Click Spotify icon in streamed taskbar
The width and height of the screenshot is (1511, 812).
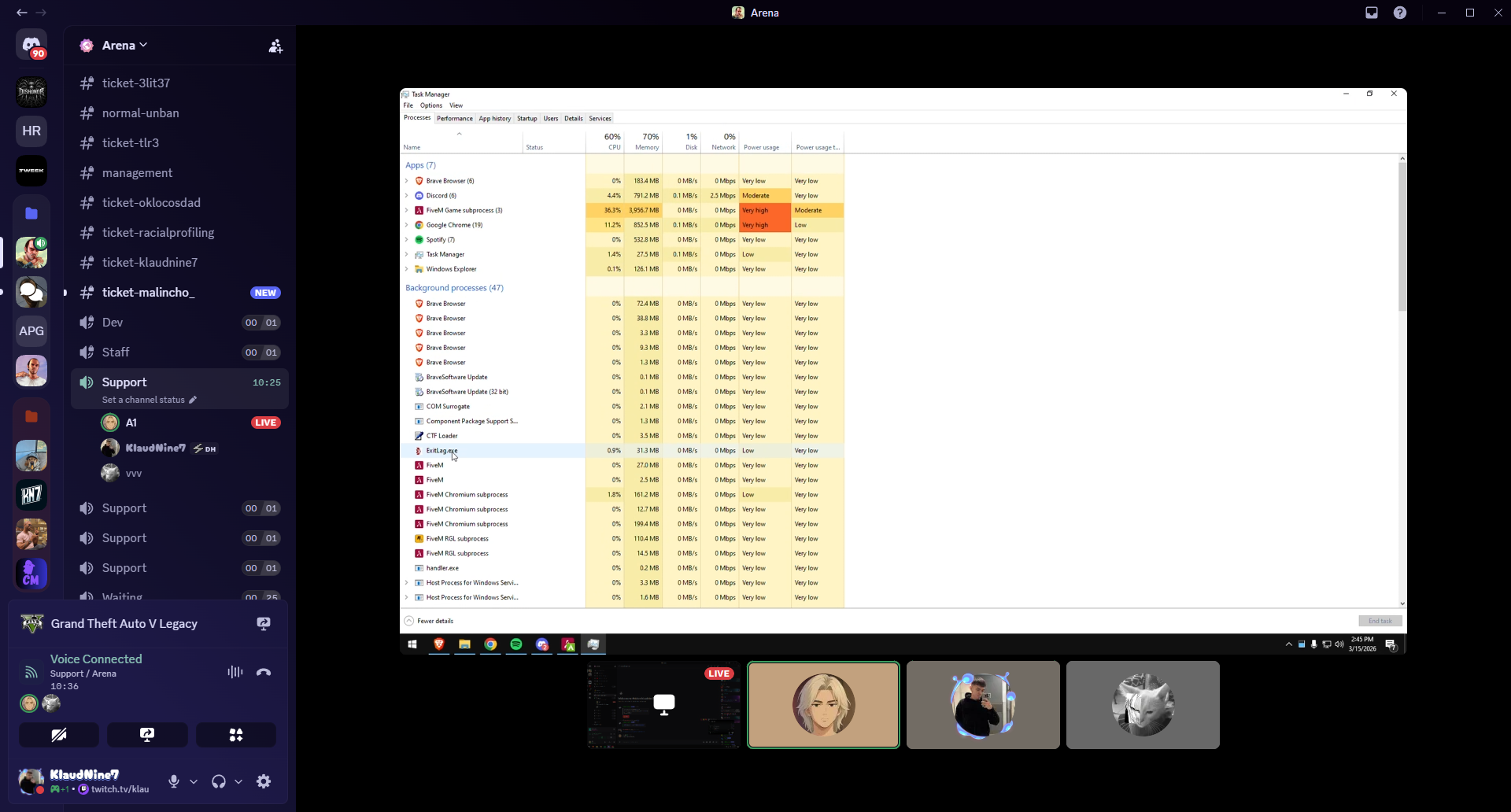coord(516,644)
